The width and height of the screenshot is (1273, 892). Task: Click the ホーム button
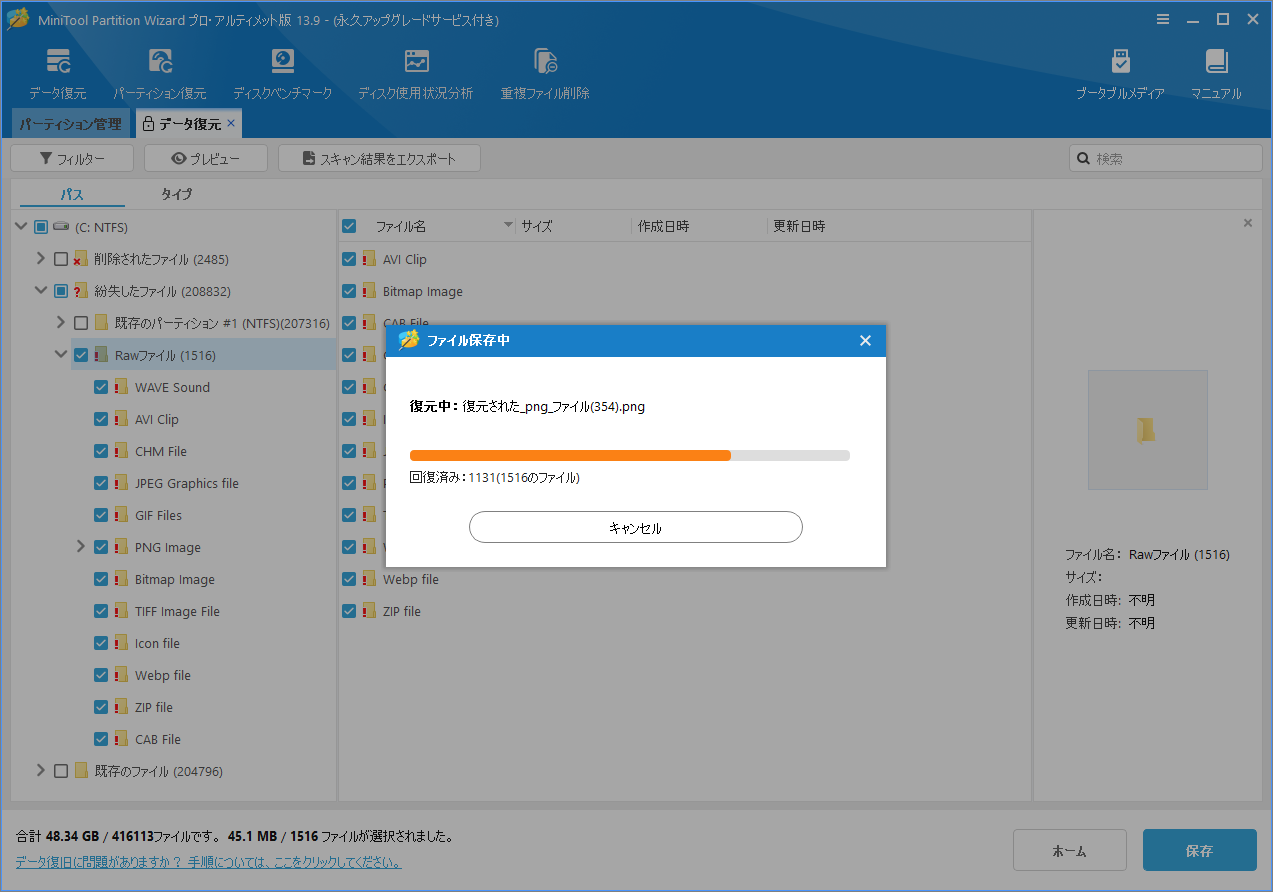1070,851
